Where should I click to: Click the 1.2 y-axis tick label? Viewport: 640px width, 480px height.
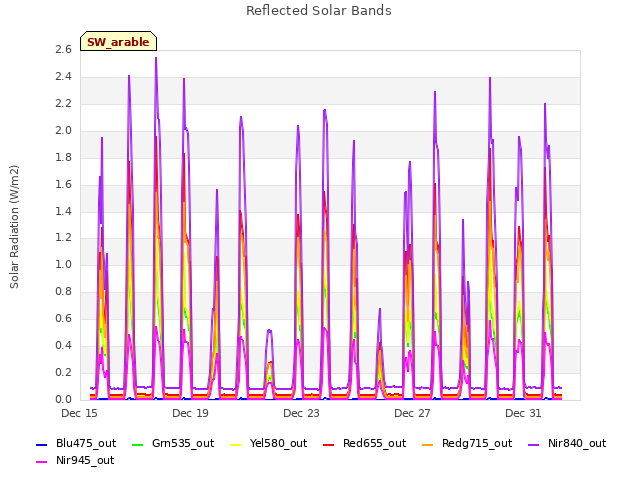click(64, 238)
